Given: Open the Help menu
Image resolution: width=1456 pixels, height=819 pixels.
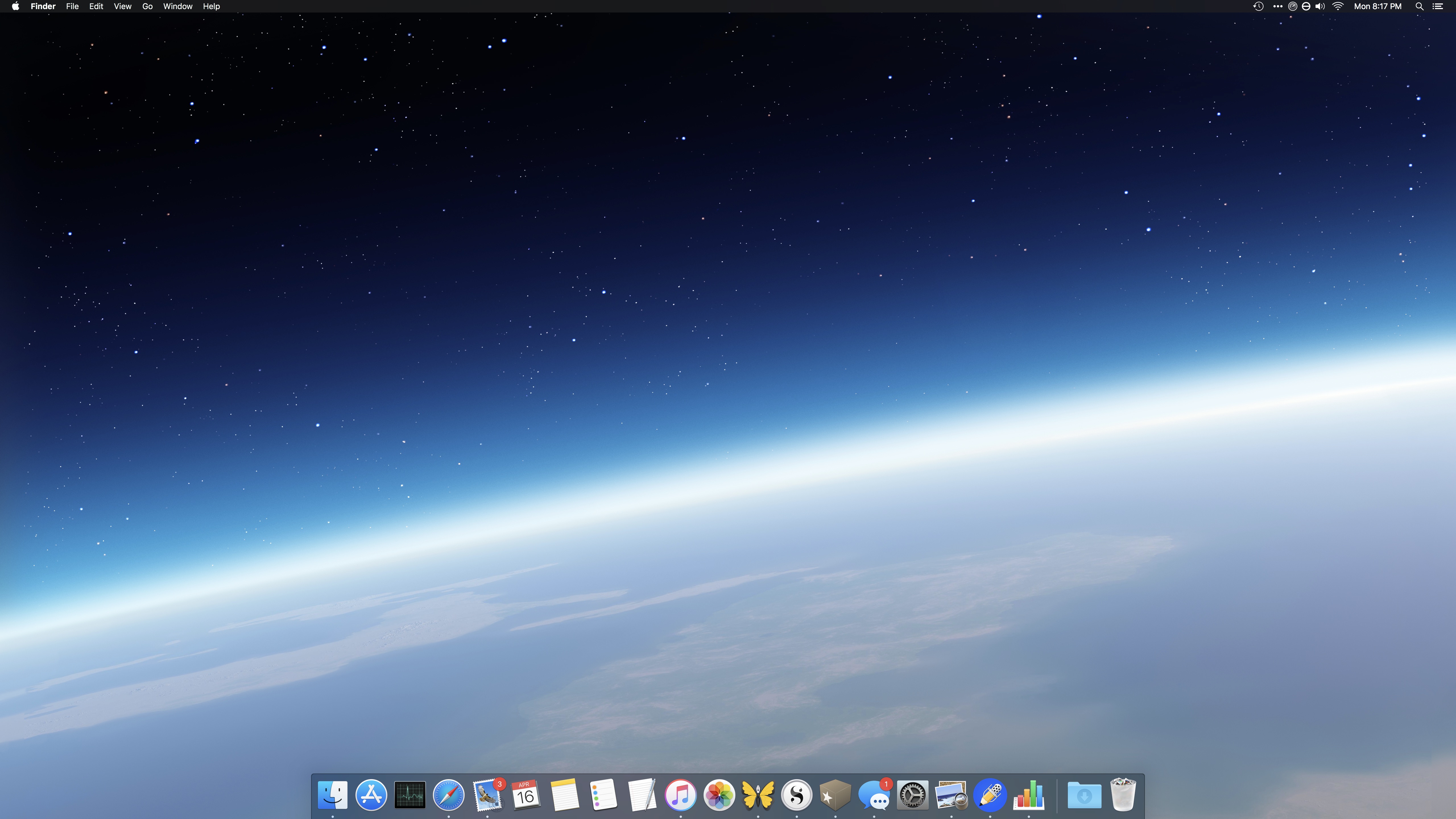Looking at the screenshot, I should (x=211, y=6).
